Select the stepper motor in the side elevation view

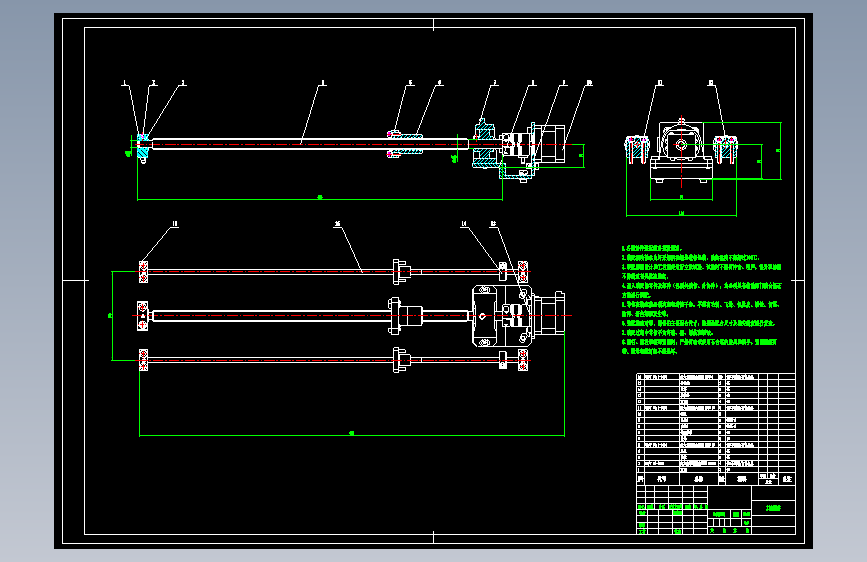(x=549, y=144)
